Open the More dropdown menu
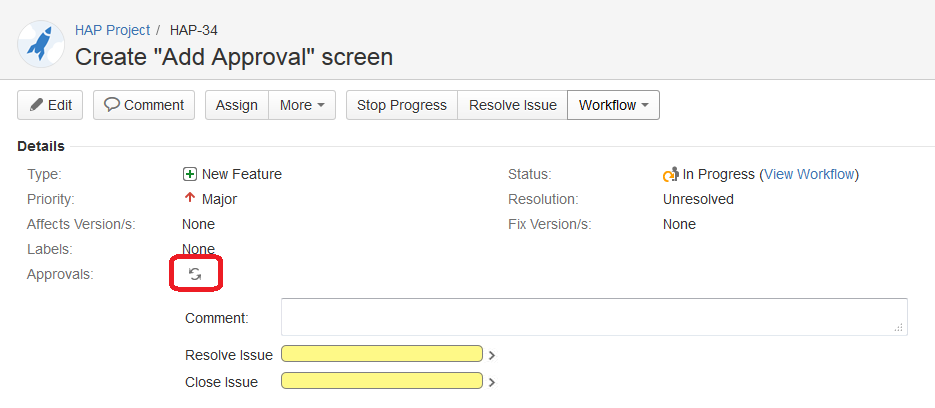 click(x=302, y=105)
